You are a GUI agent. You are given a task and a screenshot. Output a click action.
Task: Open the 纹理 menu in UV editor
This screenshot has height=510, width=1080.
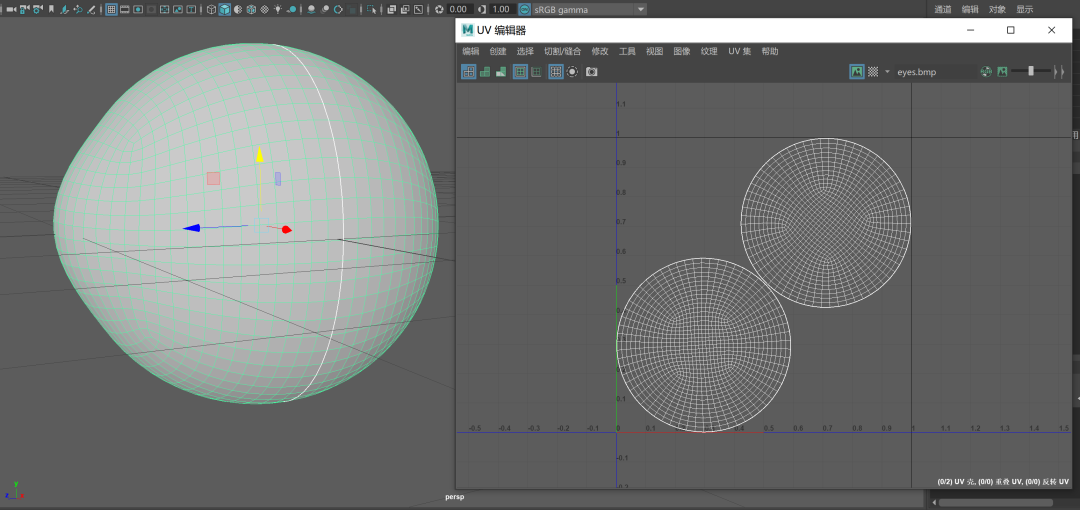pos(709,51)
